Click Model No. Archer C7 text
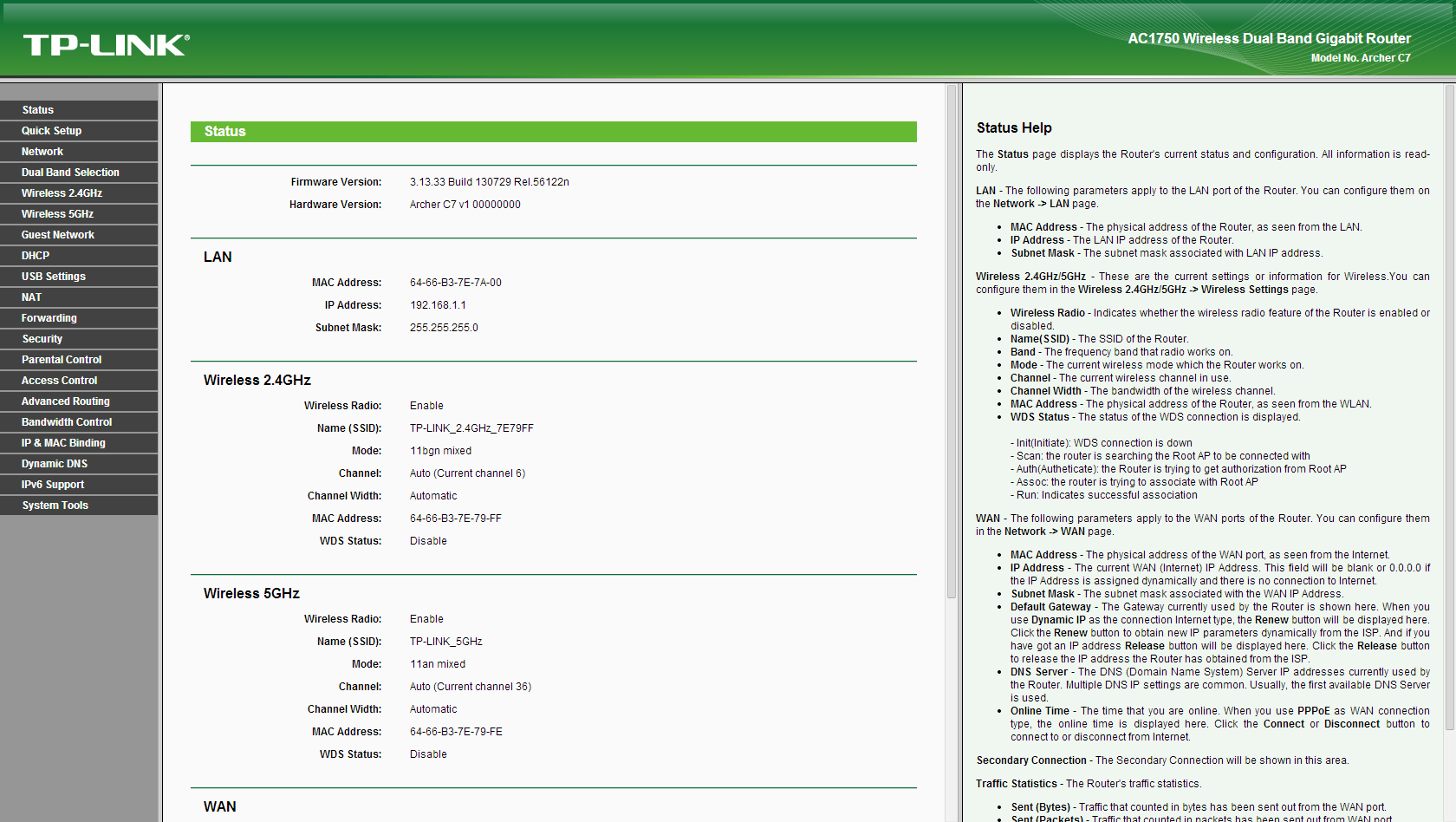 (1361, 58)
